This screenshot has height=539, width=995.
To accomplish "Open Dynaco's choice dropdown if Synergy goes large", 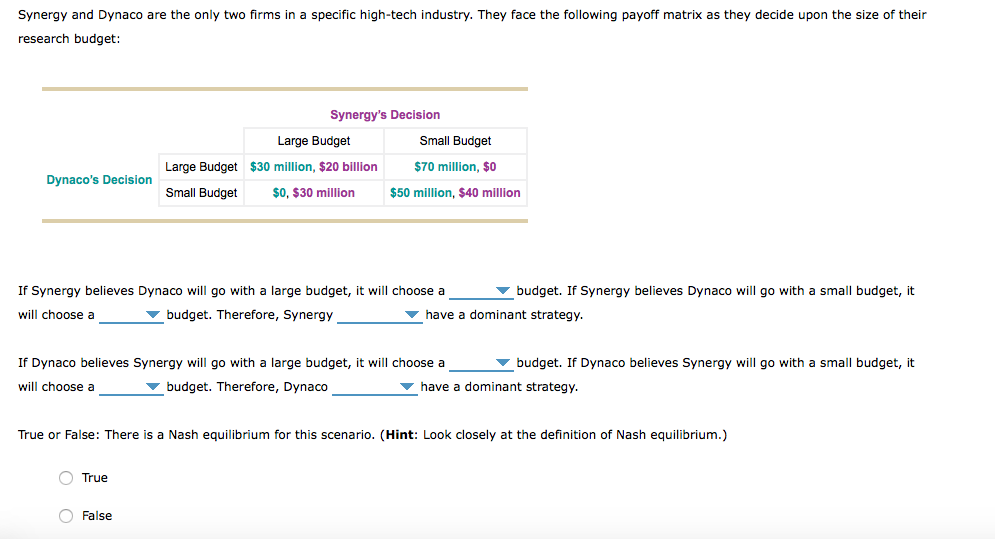I will pos(481,364).
